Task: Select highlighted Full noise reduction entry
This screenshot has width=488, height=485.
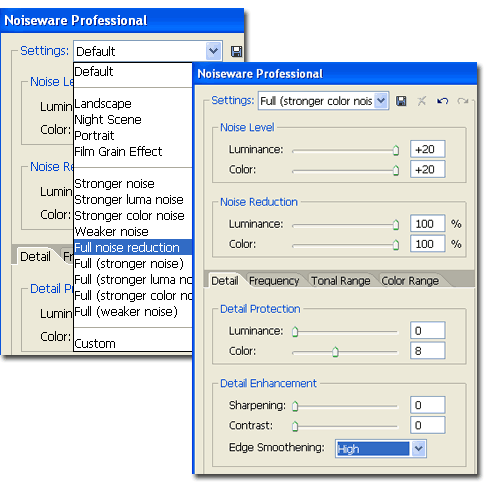Action: click(133, 248)
